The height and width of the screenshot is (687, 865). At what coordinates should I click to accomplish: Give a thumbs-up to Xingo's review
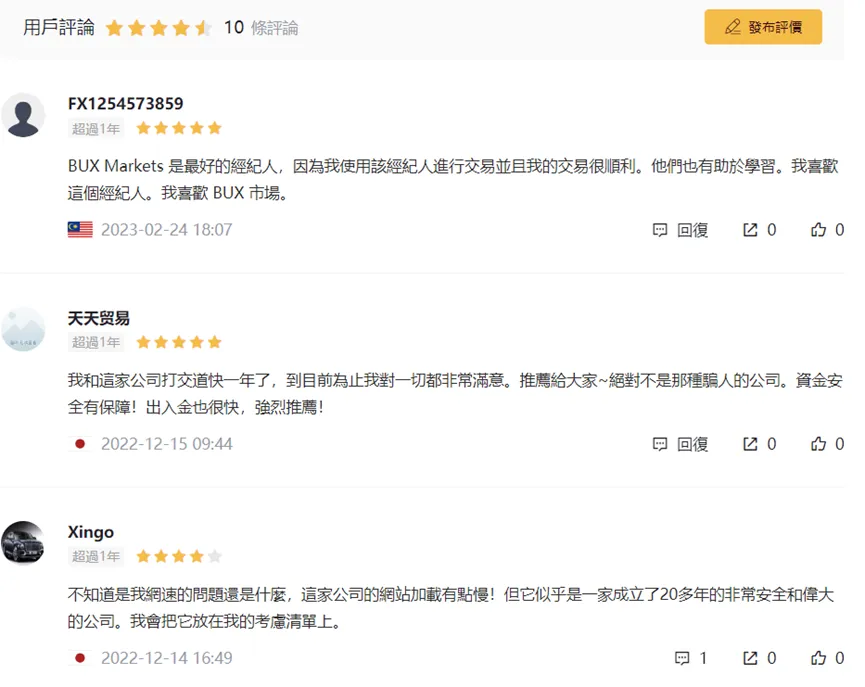point(818,658)
